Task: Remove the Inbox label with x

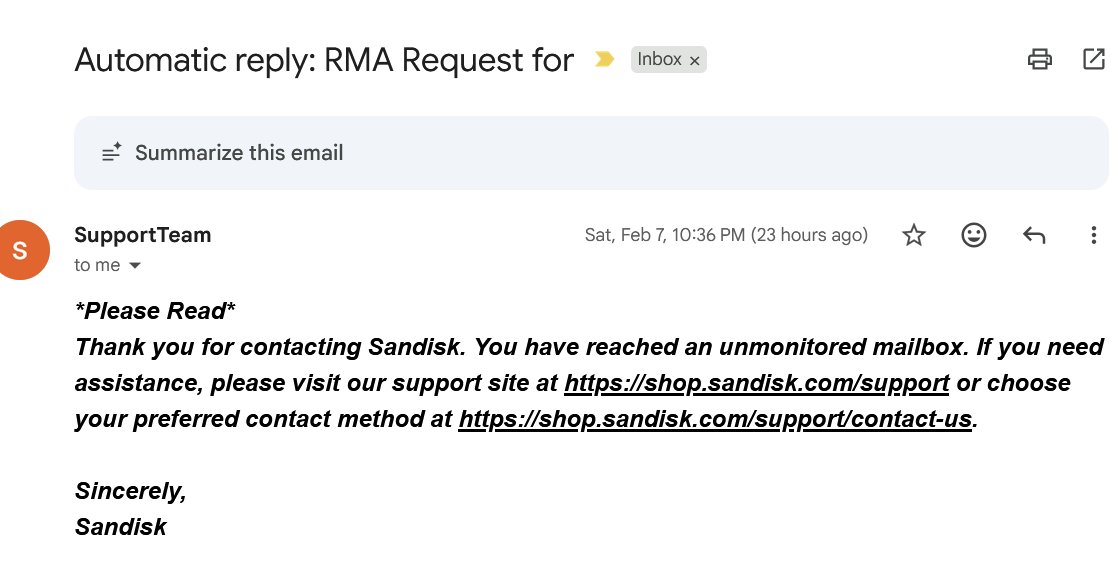Action: [695, 61]
